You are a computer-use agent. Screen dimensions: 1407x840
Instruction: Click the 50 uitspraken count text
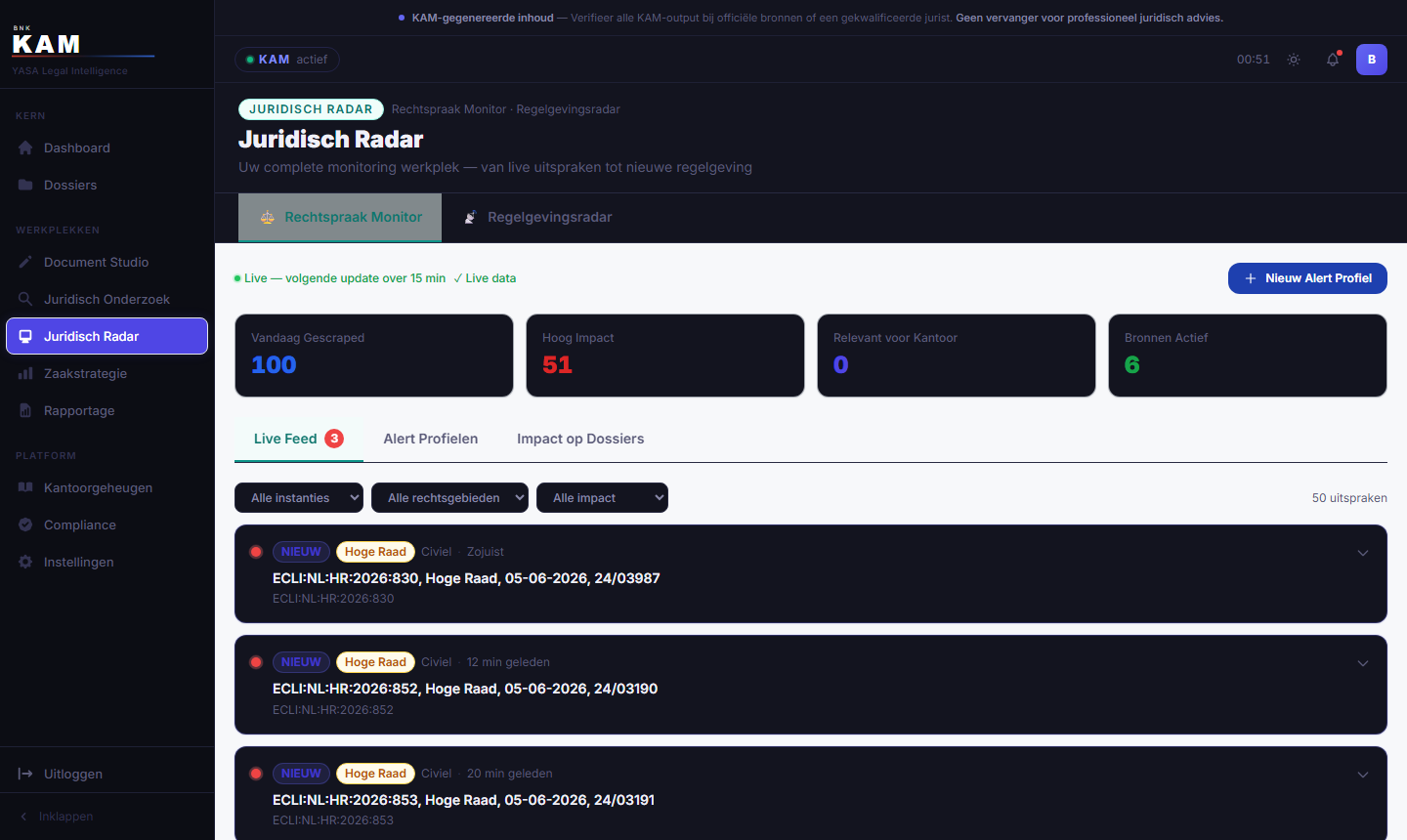point(1349,498)
